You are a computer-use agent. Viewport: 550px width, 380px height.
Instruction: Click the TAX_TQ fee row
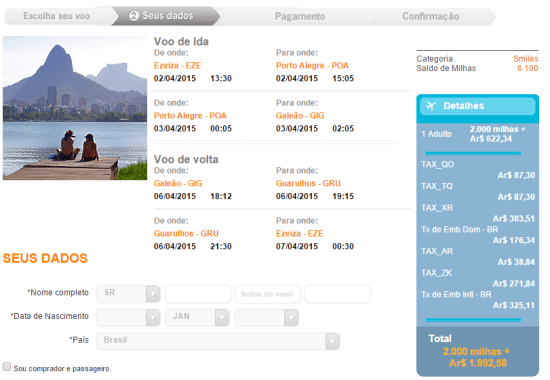478,192
